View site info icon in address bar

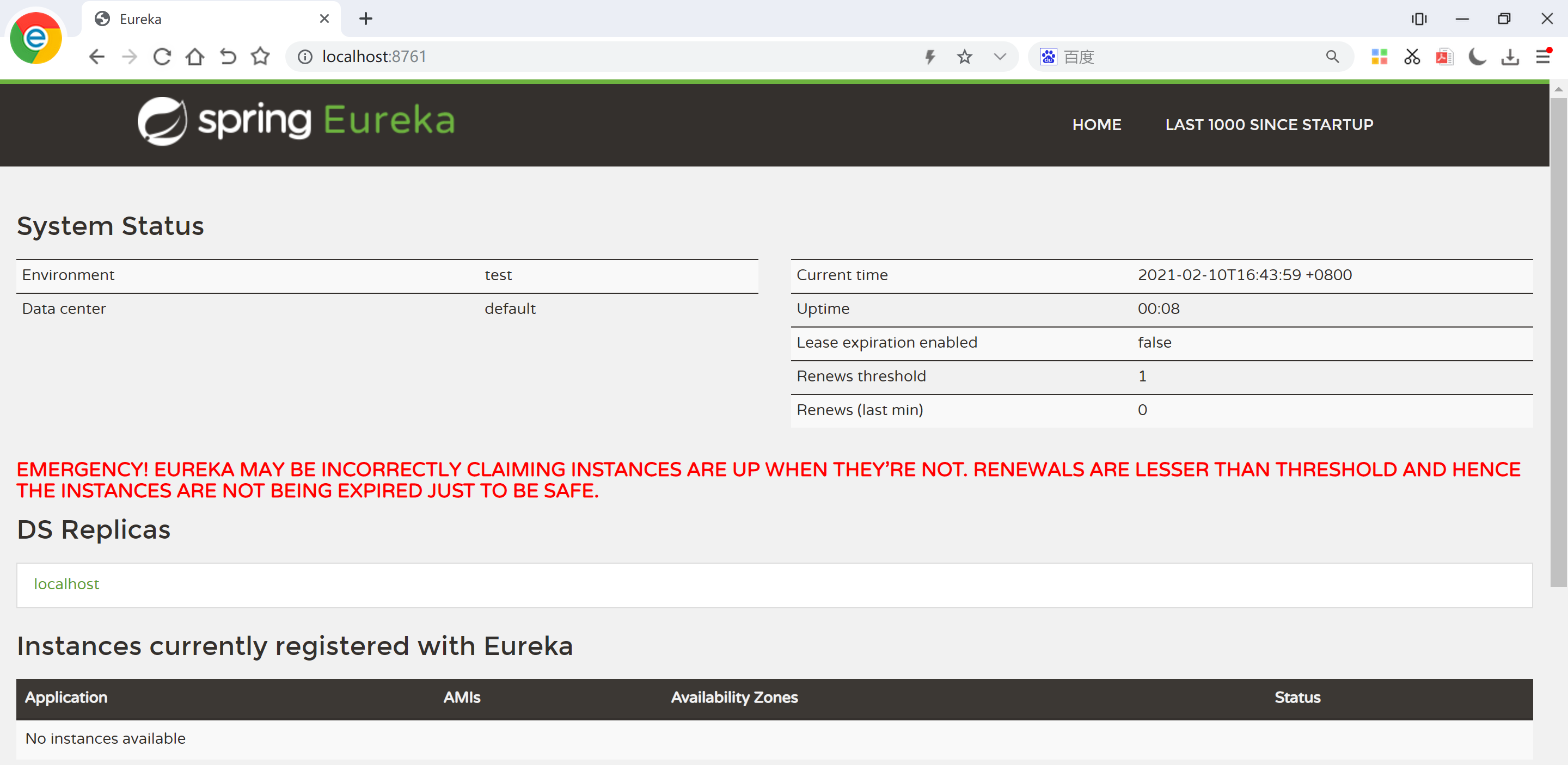click(x=305, y=57)
